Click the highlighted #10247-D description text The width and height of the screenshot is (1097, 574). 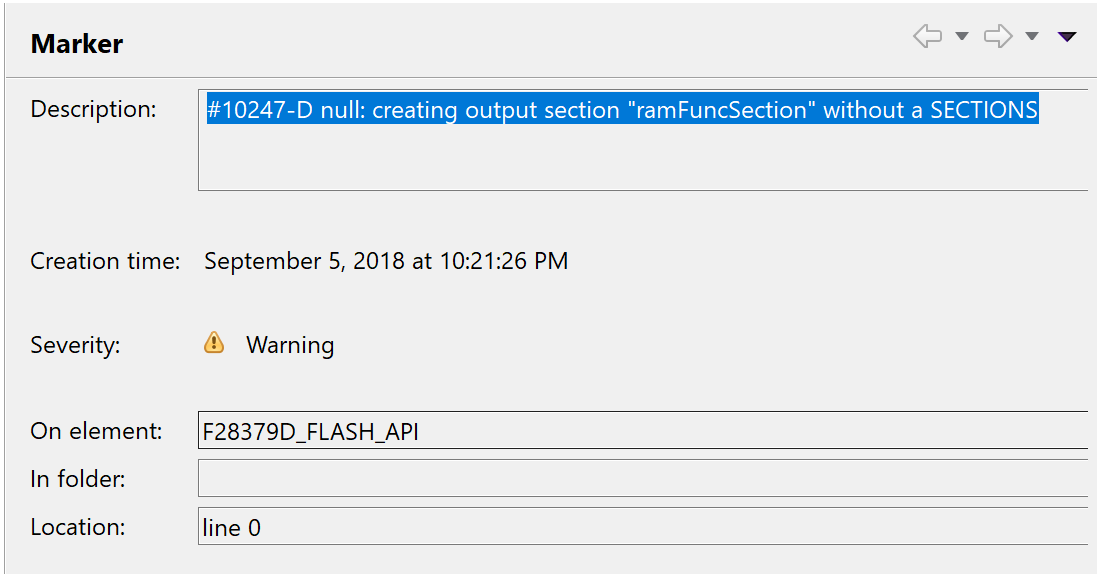622,110
